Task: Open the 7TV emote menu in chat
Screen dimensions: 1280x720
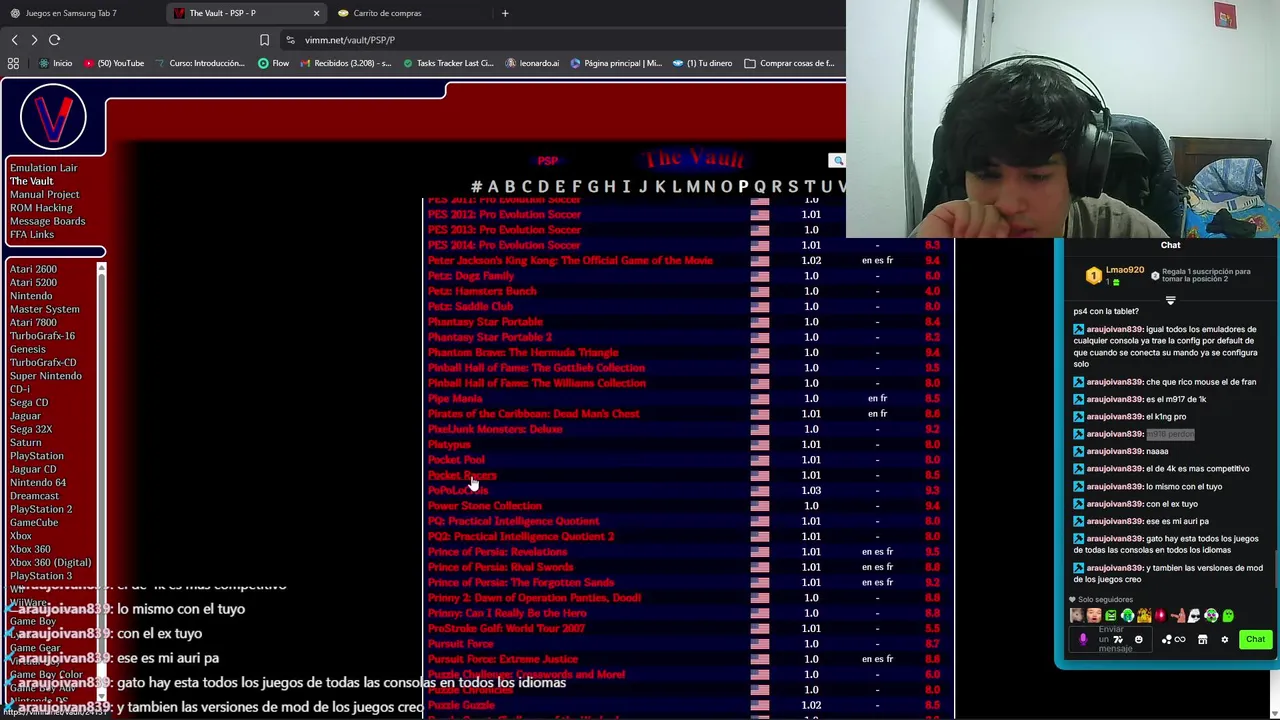Action: (x=1118, y=640)
